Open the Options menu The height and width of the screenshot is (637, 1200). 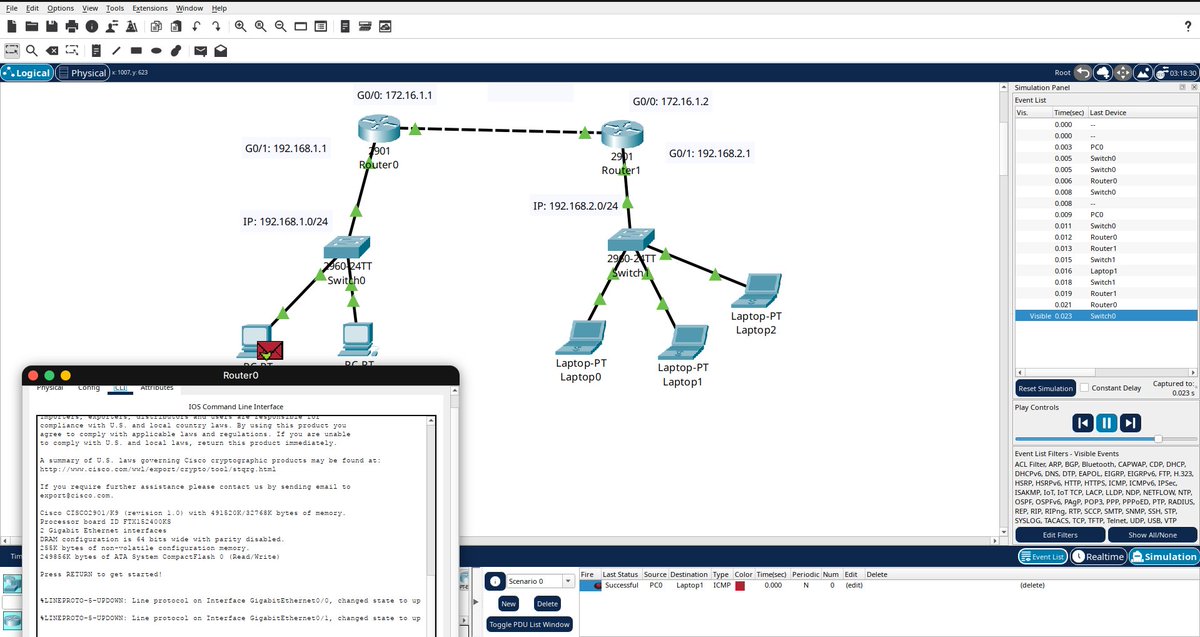tap(60, 8)
